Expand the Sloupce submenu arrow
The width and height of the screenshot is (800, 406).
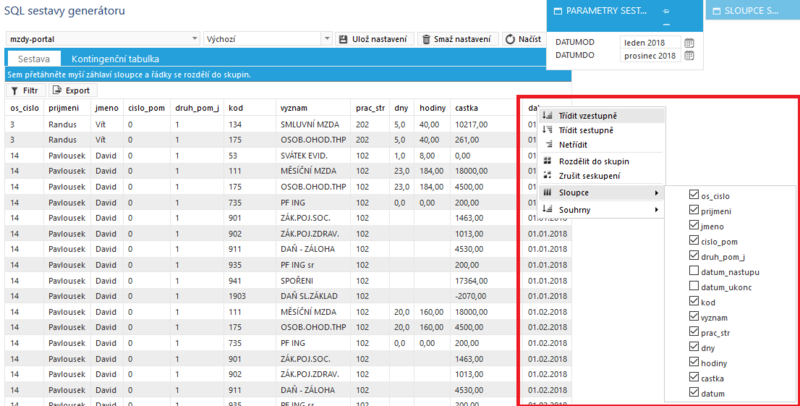[x=657, y=193]
